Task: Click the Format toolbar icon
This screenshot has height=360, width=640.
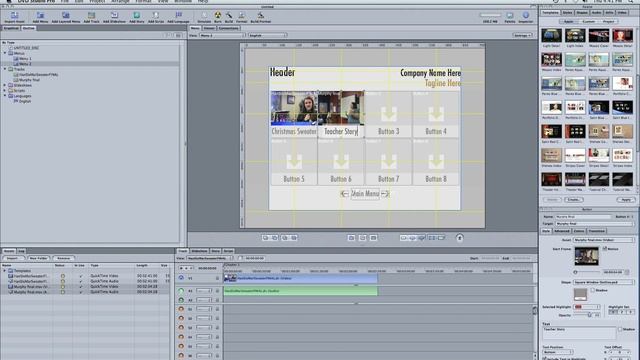Action: pyautogui.click(x=242, y=16)
